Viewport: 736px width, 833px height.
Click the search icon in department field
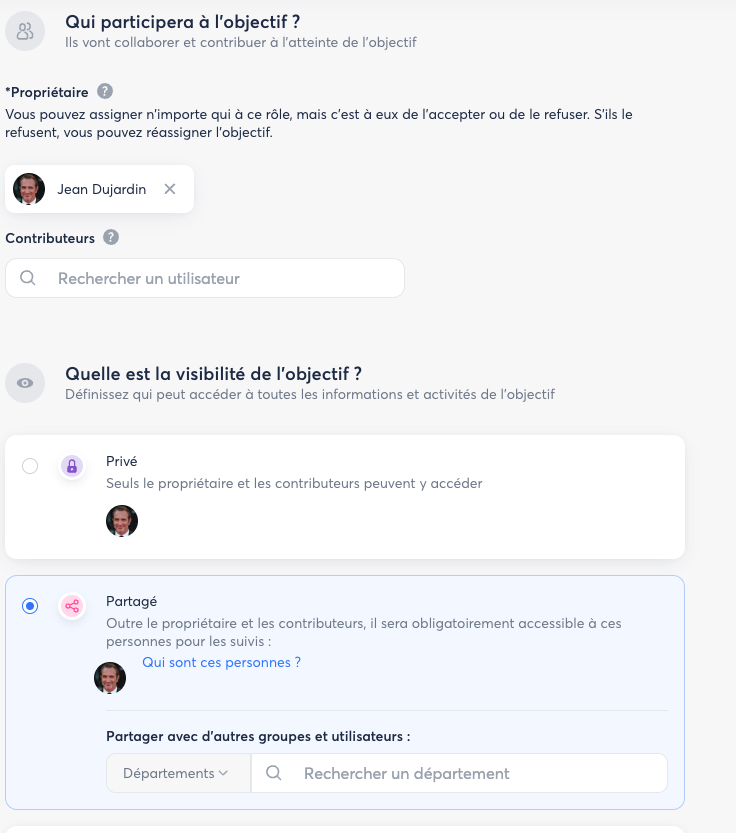pyautogui.click(x=274, y=773)
